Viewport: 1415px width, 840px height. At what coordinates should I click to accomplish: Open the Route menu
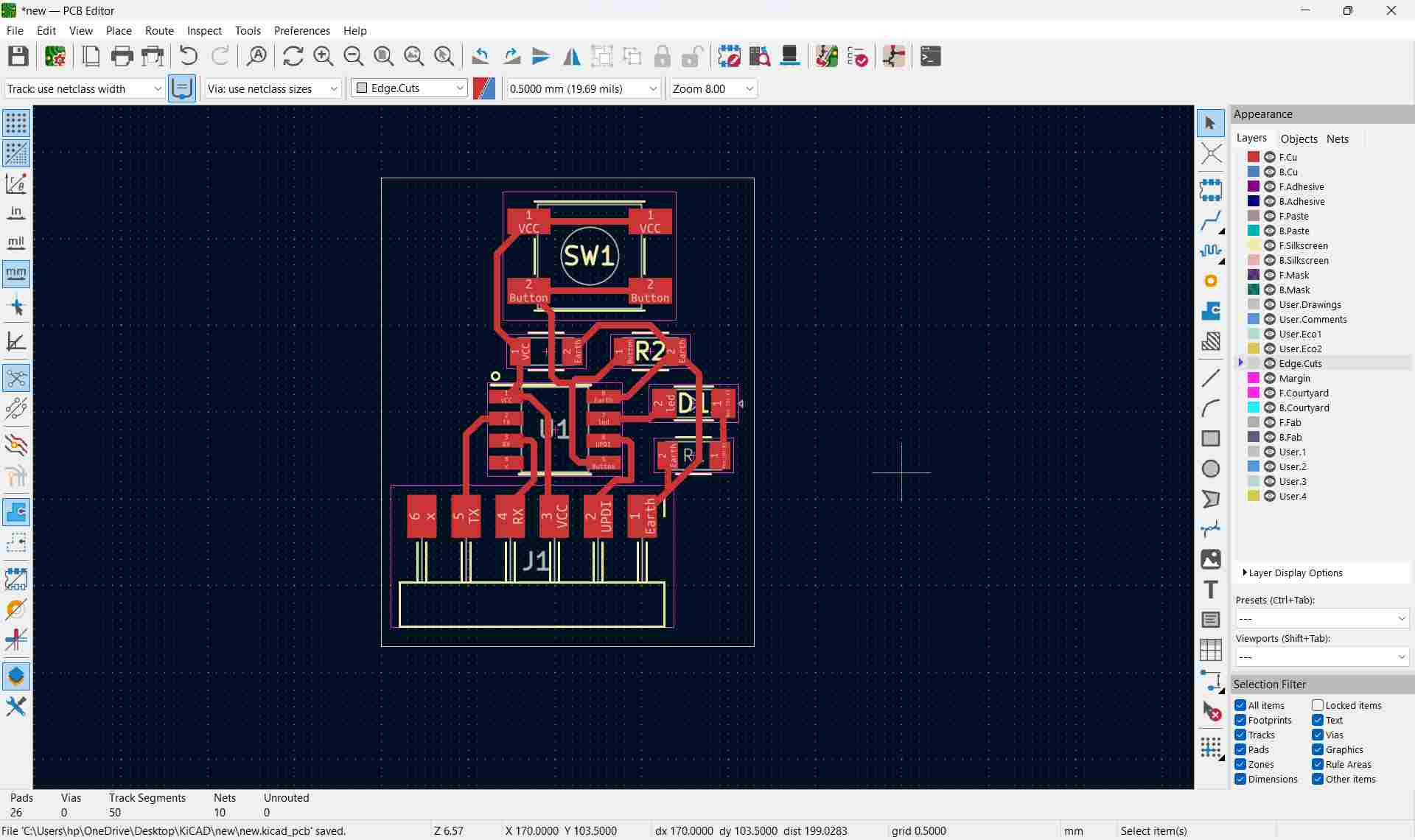coord(159,30)
